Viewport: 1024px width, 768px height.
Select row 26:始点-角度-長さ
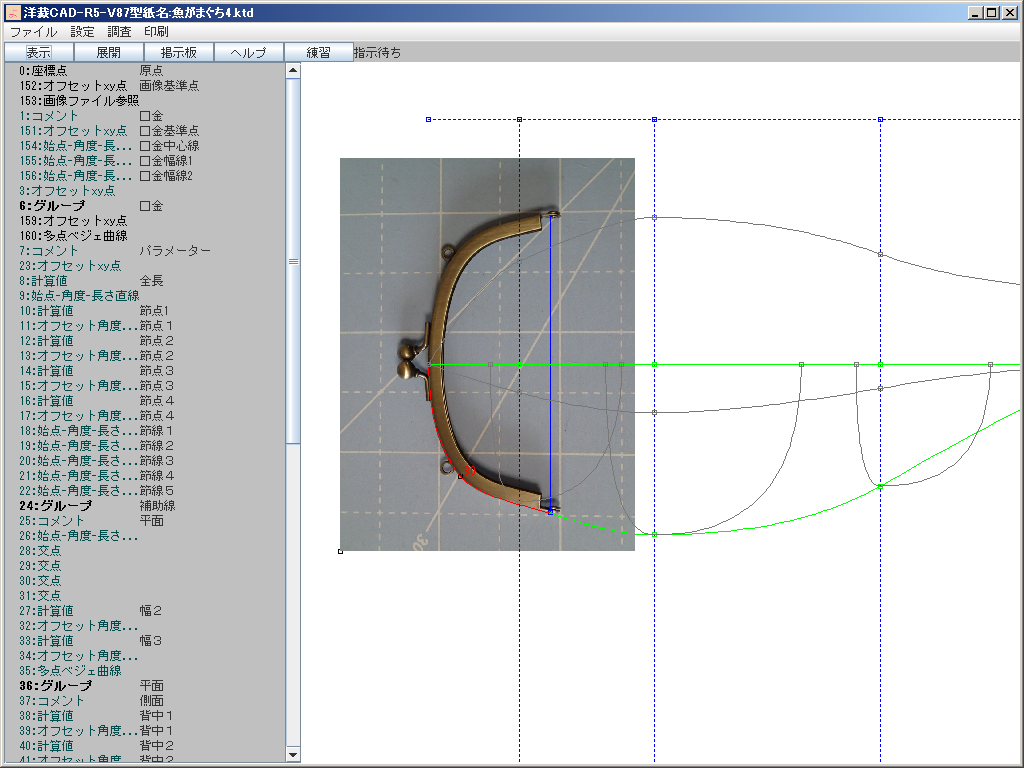[x=79, y=536]
